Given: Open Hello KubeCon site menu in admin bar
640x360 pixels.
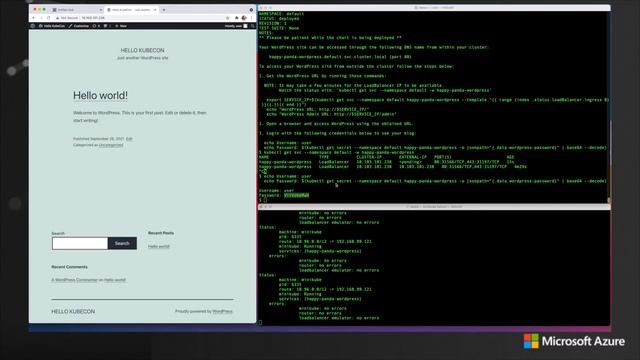Looking at the screenshot, I should [x=52, y=26].
